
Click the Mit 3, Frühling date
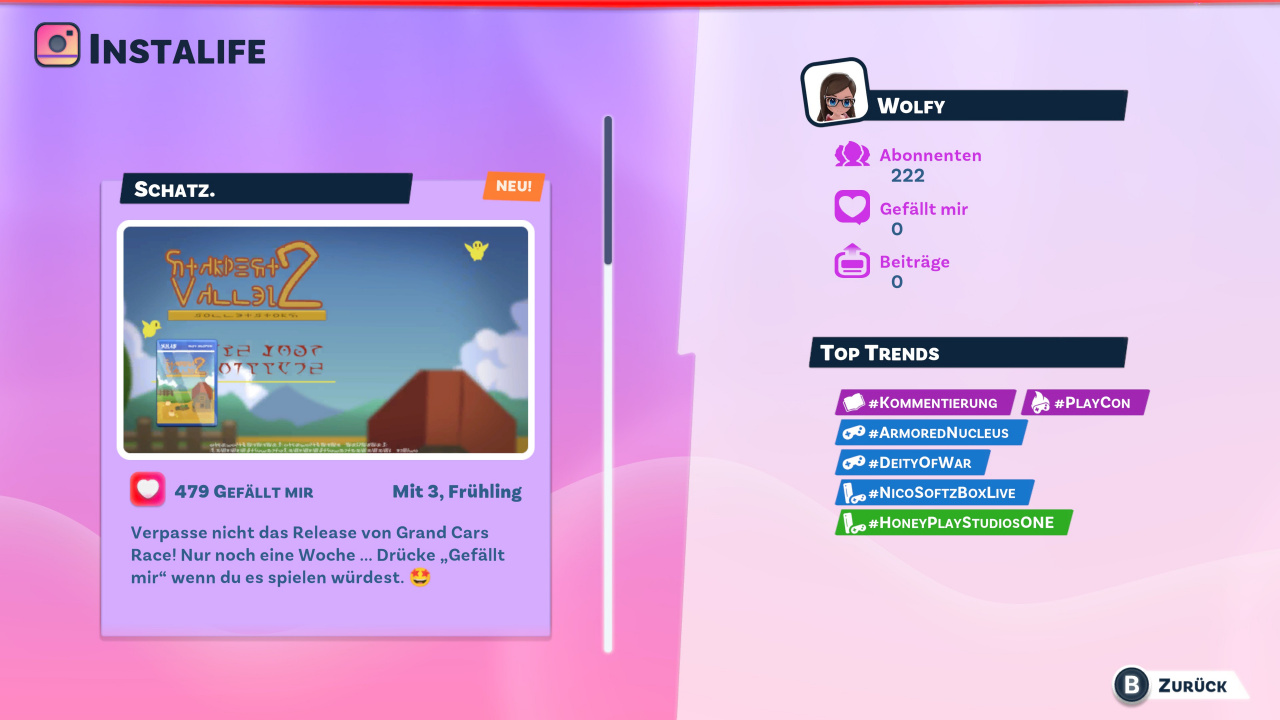pos(457,491)
